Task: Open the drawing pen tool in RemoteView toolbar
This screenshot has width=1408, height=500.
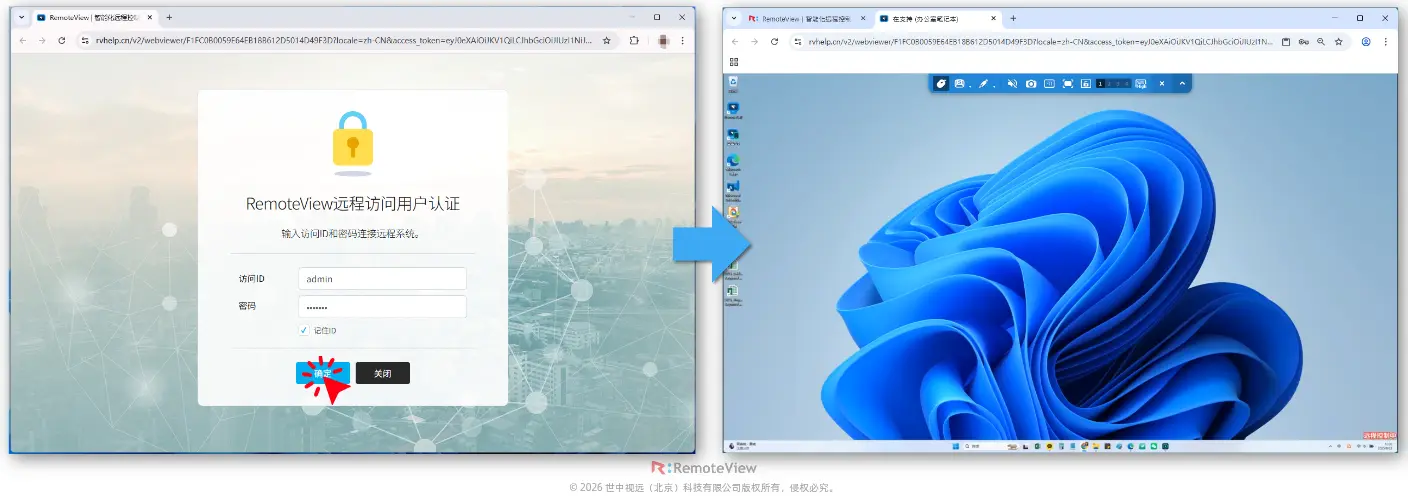Action: click(983, 83)
